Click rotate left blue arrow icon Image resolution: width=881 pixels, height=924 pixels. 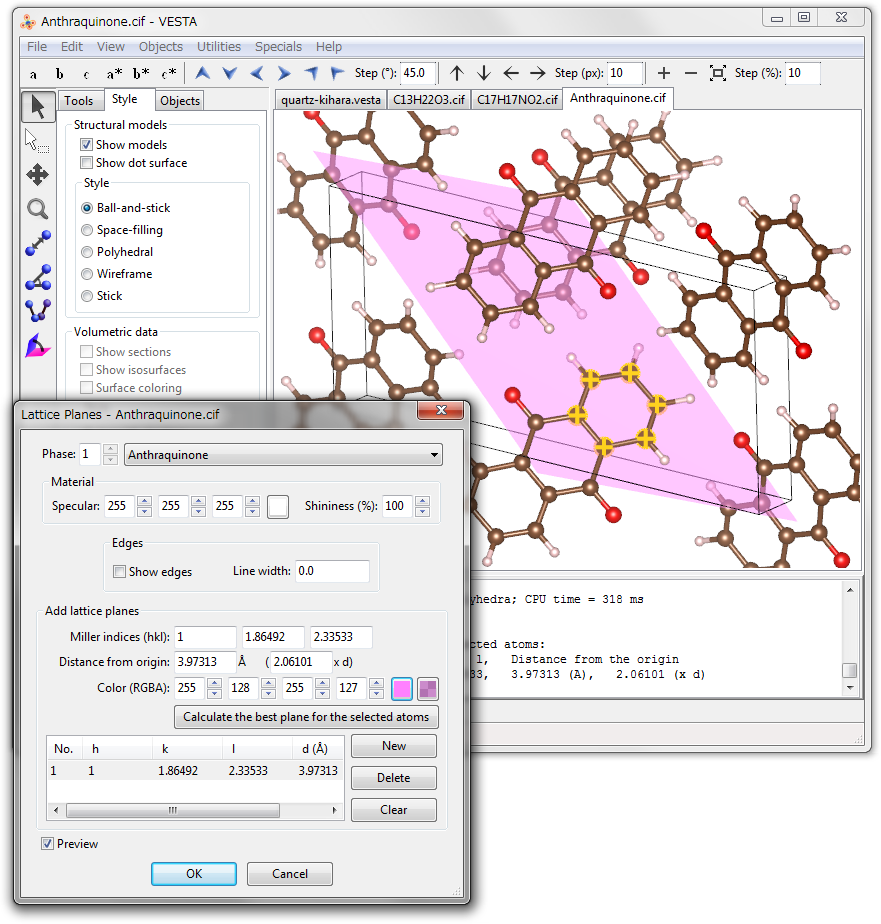point(257,73)
